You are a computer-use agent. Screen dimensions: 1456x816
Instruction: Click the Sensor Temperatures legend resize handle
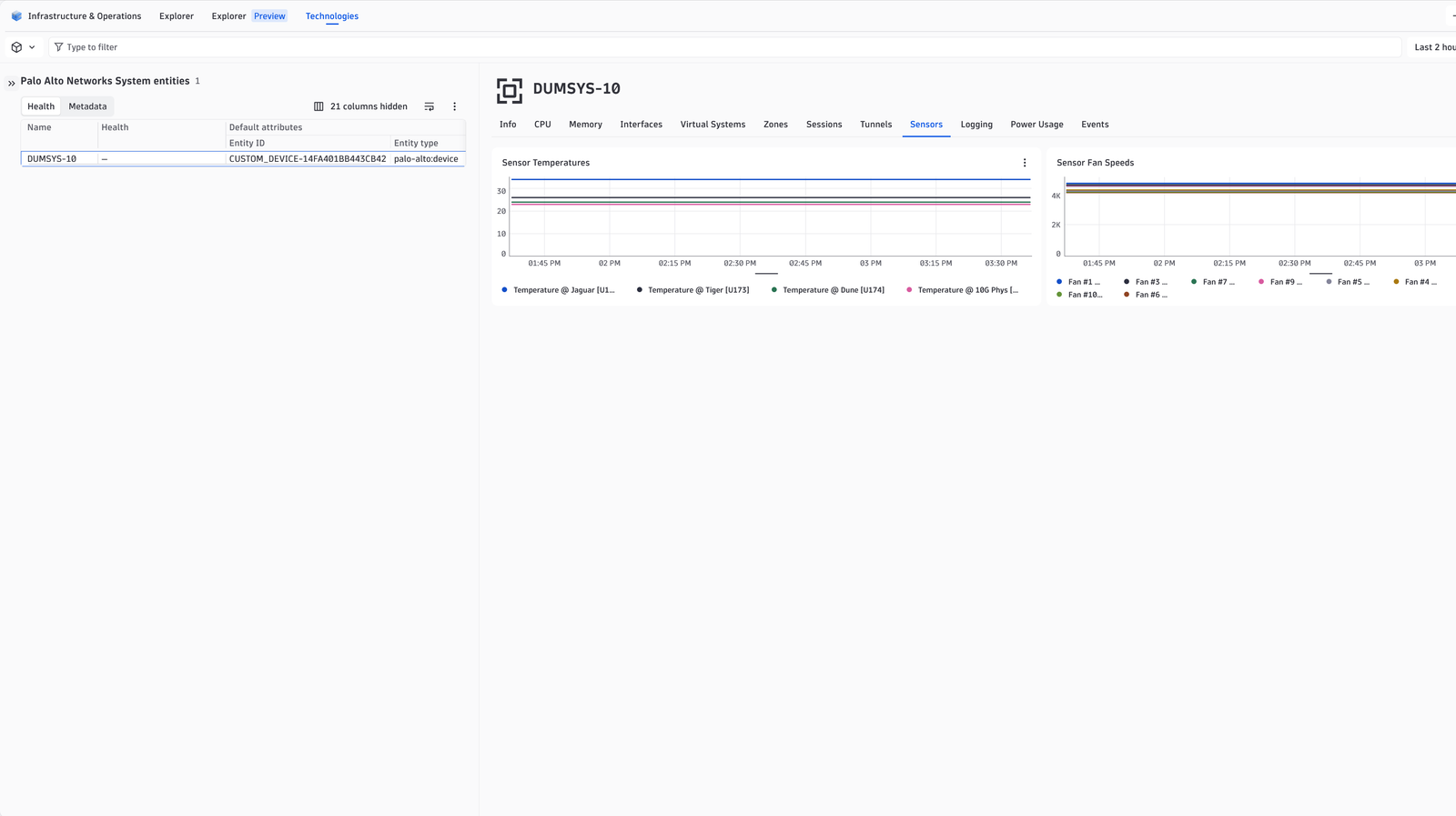point(766,274)
